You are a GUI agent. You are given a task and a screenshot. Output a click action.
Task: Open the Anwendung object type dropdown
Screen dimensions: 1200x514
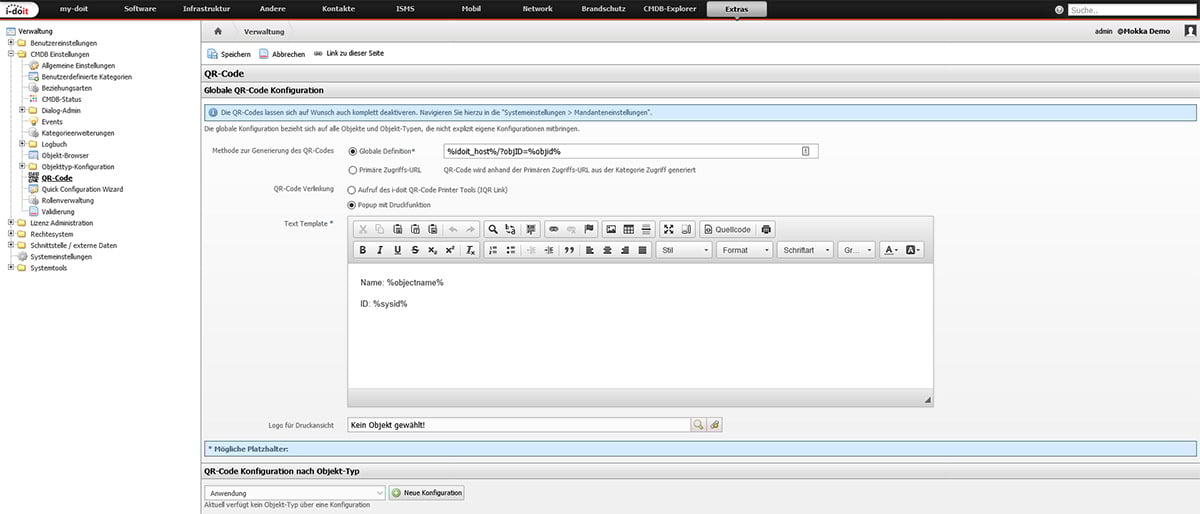tap(294, 493)
